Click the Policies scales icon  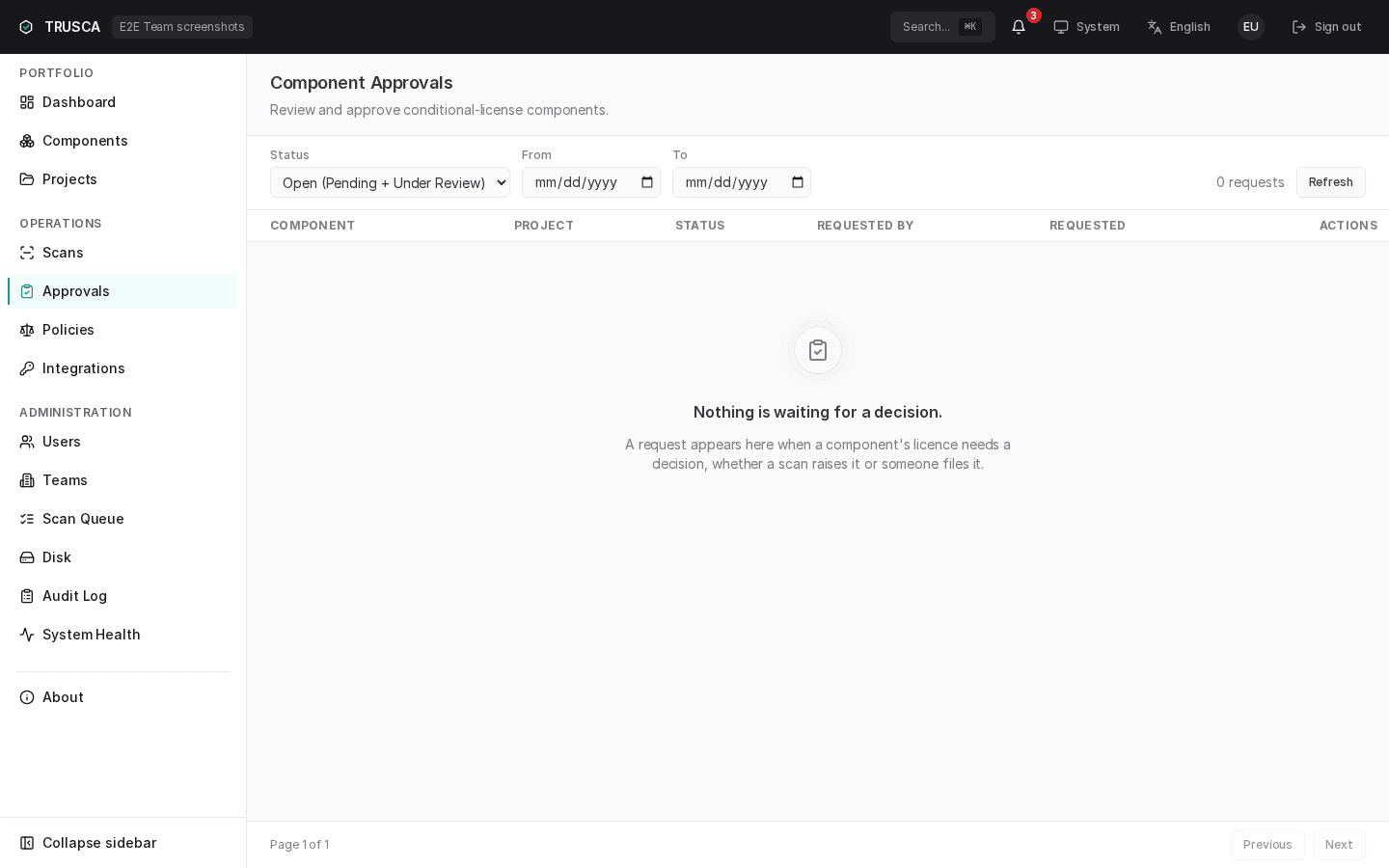pos(27,330)
